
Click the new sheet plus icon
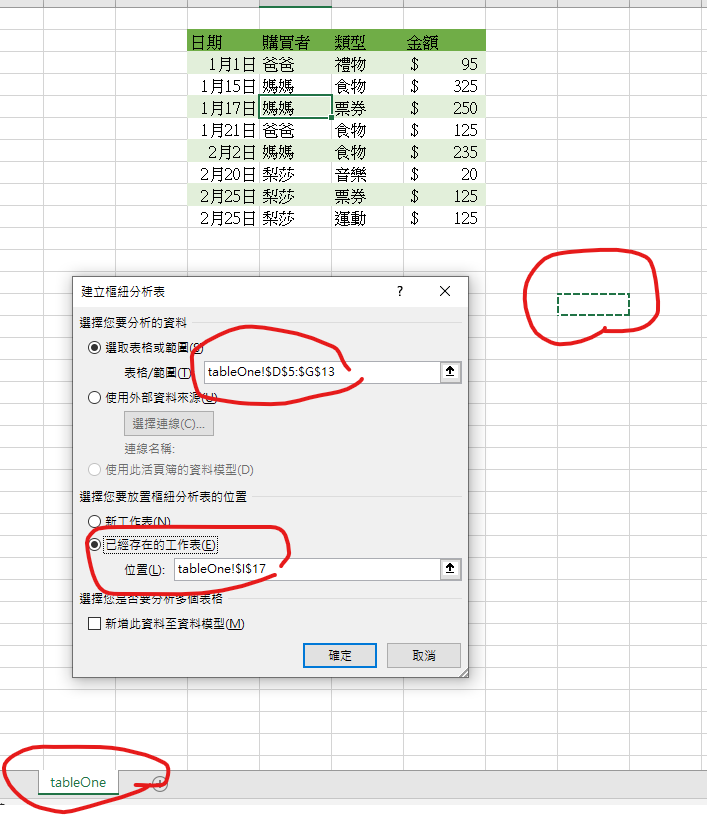159,783
